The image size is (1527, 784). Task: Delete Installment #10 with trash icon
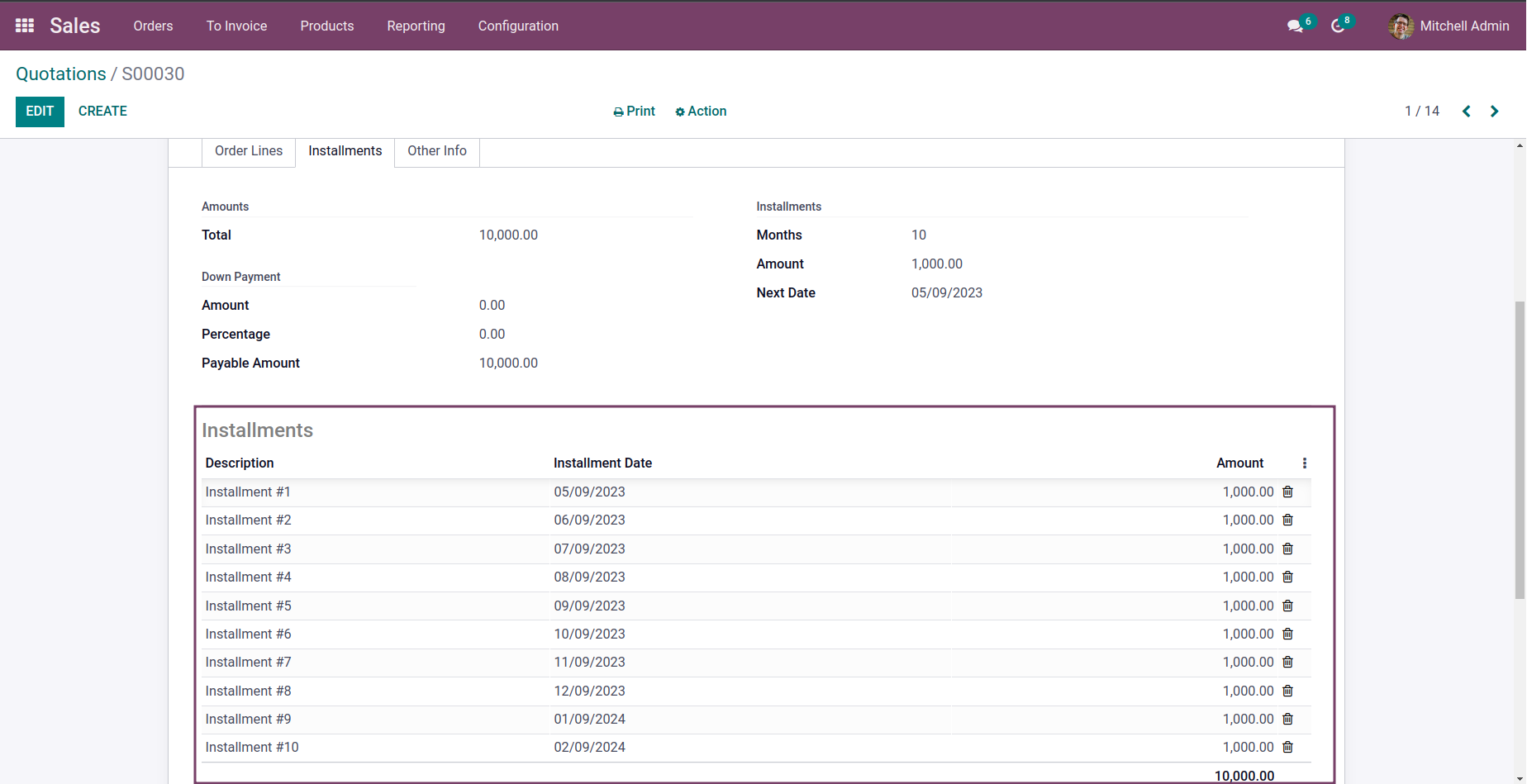1287,748
